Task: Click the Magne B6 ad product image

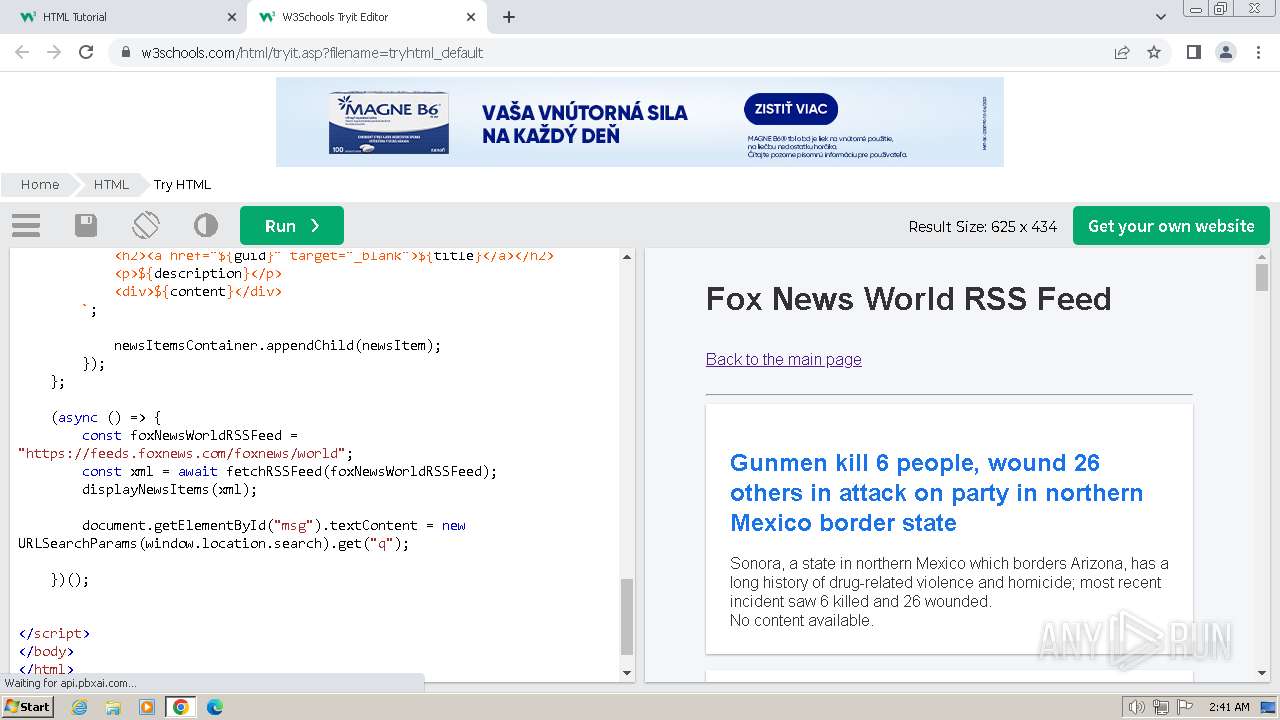Action: [389, 122]
